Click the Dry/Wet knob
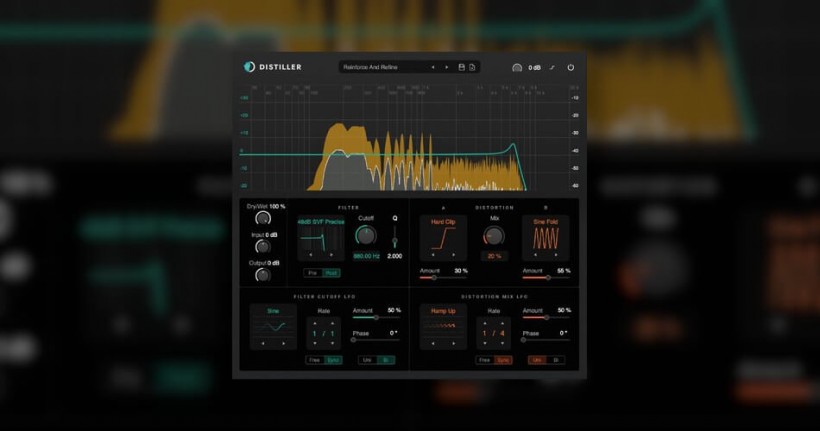This screenshot has width=820, height=431. click(262, 217)
